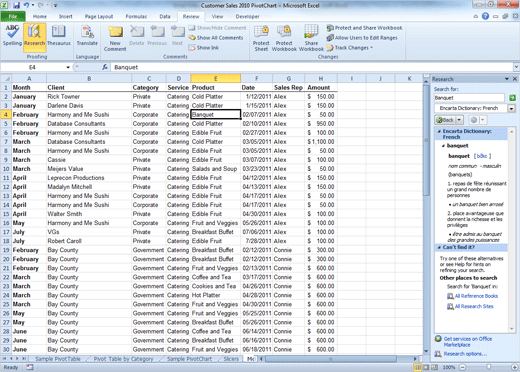Click Allow Users to Edit Ranges
The image size is (520, 372).
362,38
